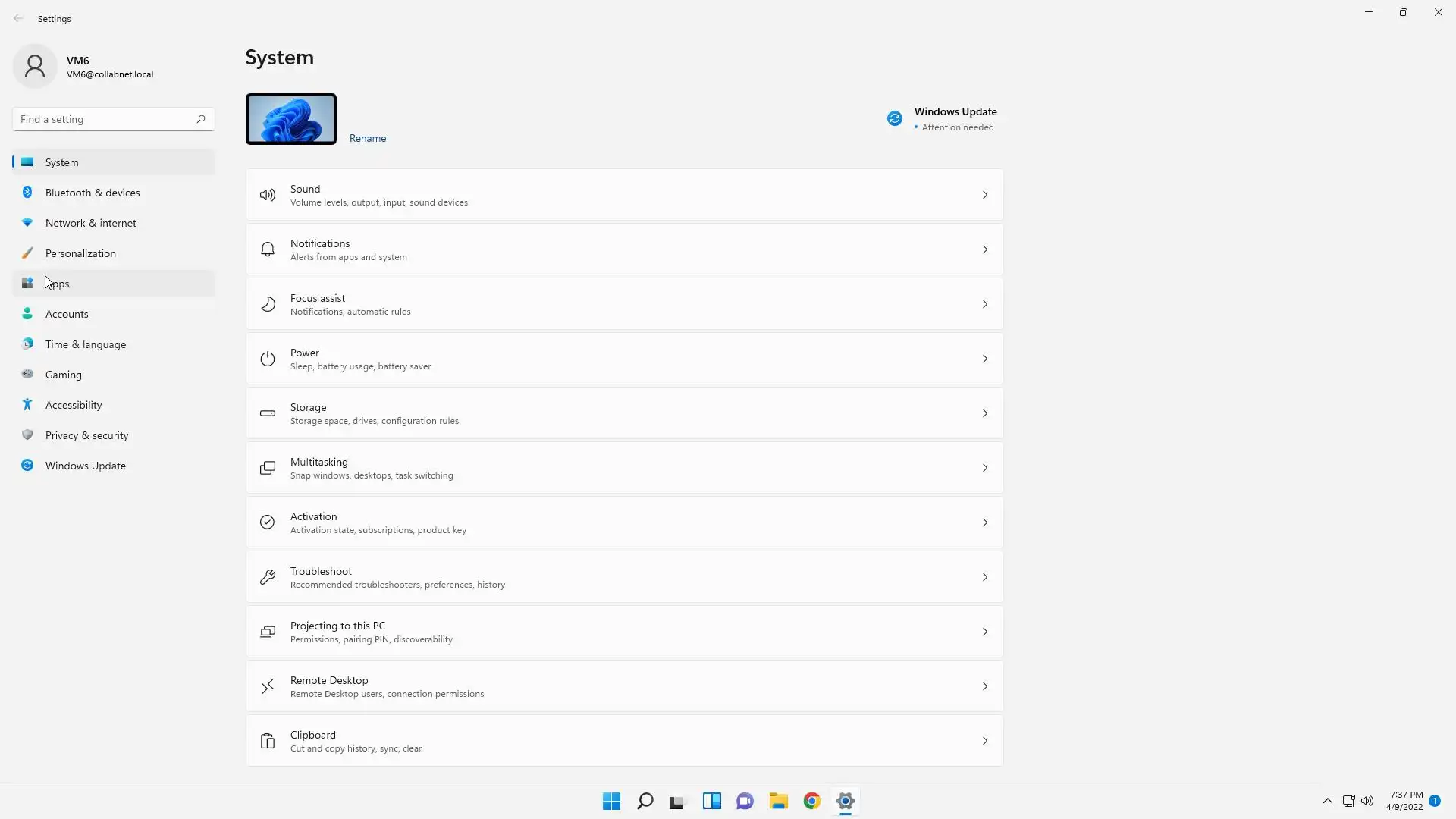Expand the Multitasking row chevron

pos(984,468)
